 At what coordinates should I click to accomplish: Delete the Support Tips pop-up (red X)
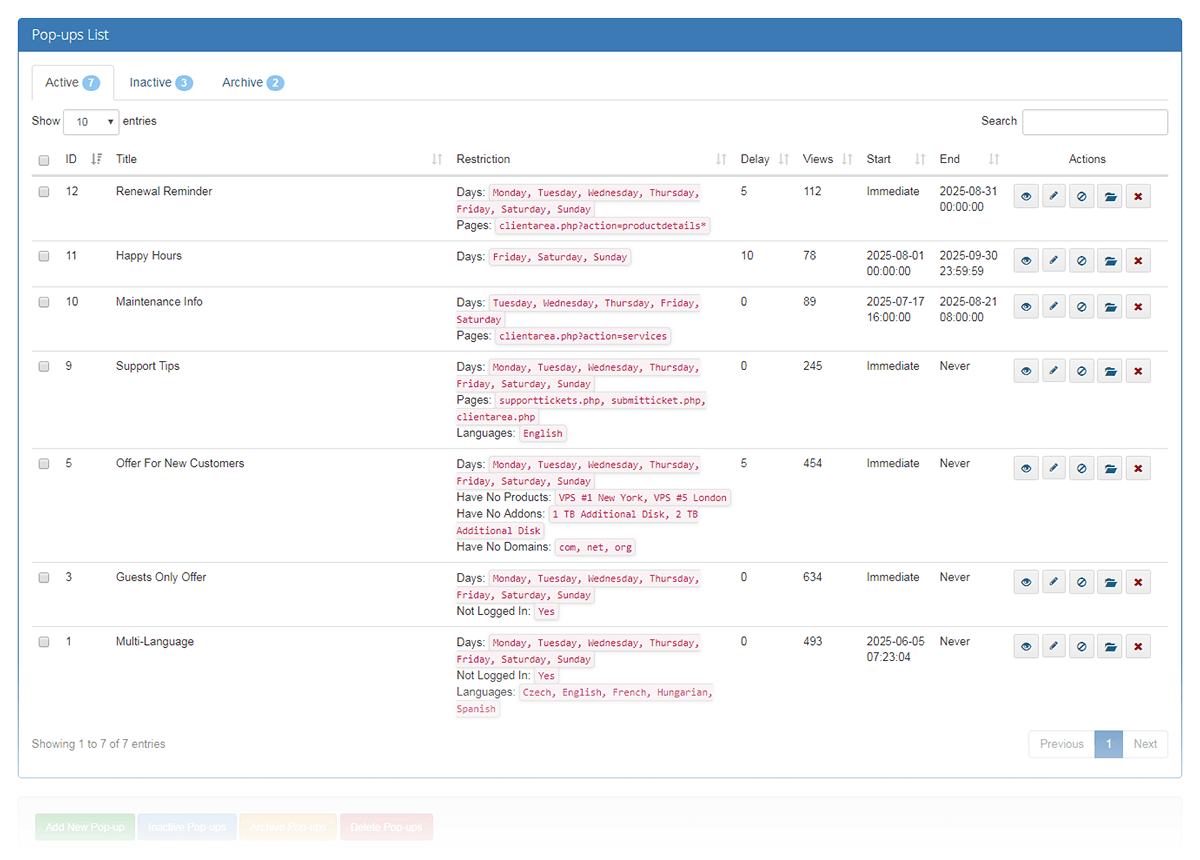pos(1138,371)
